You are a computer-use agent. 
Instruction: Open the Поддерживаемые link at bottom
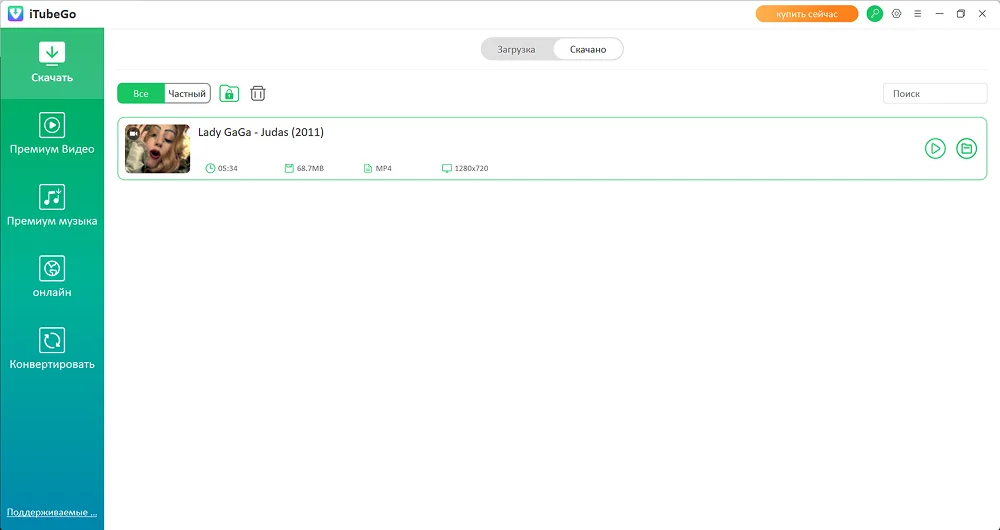click(52, 513)
